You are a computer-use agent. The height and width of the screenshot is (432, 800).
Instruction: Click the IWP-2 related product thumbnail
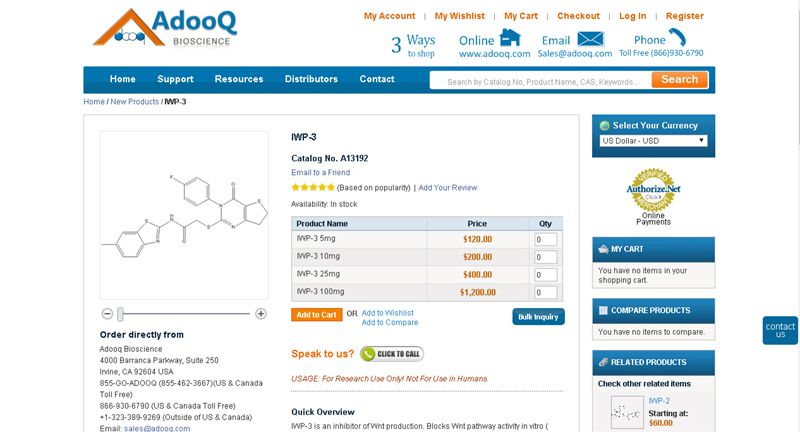click(627, 412)
